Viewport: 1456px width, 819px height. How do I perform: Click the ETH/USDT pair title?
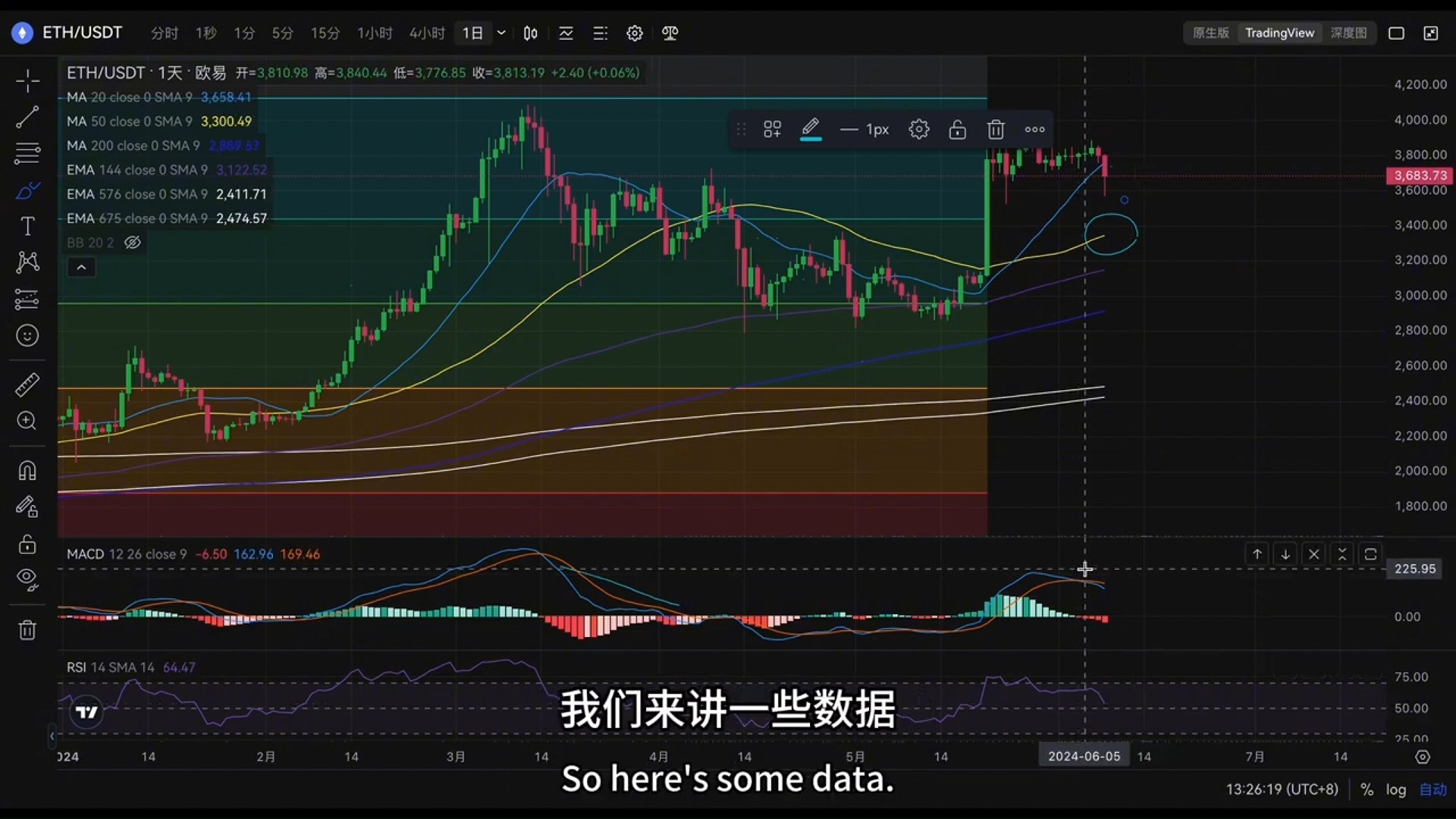click(x=82, y=33)
